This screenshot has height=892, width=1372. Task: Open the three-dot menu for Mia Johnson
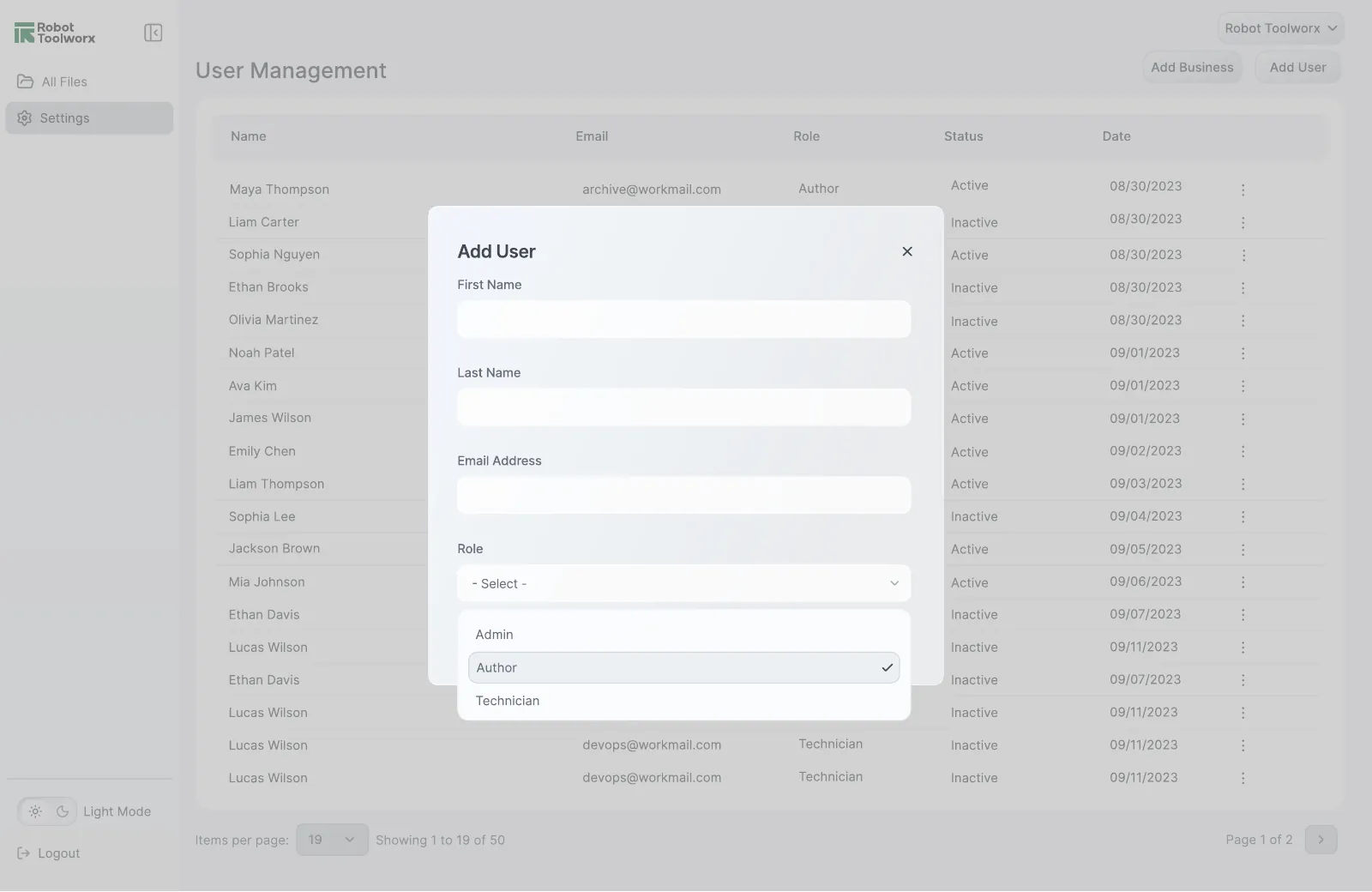1243,582
